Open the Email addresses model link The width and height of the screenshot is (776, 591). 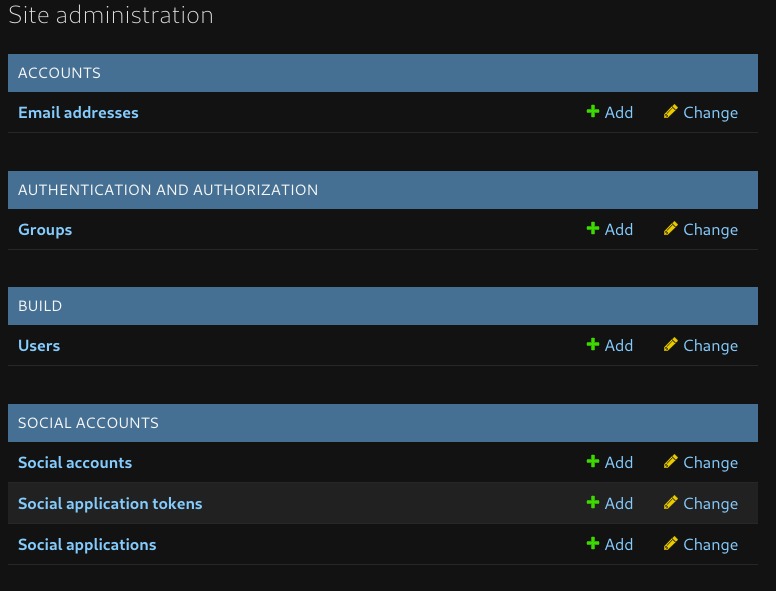click(78, 112)
